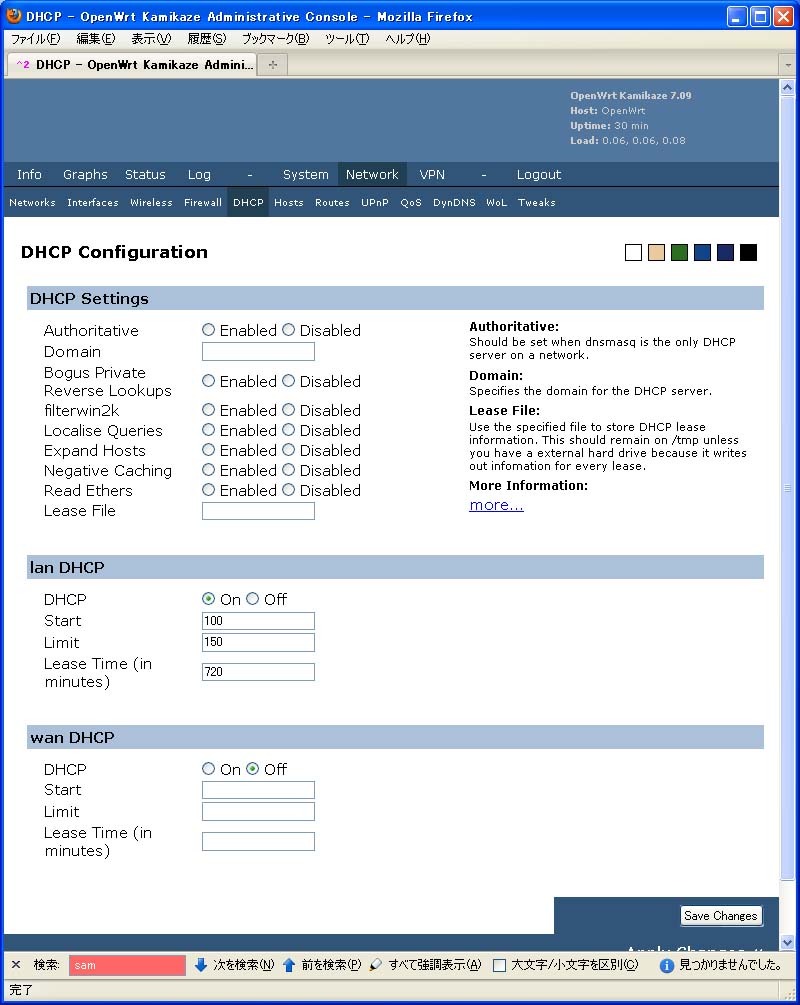This screenshot has width=800, height=1005.
Task: Open the System navigation tab
Action: coord(305,174)
